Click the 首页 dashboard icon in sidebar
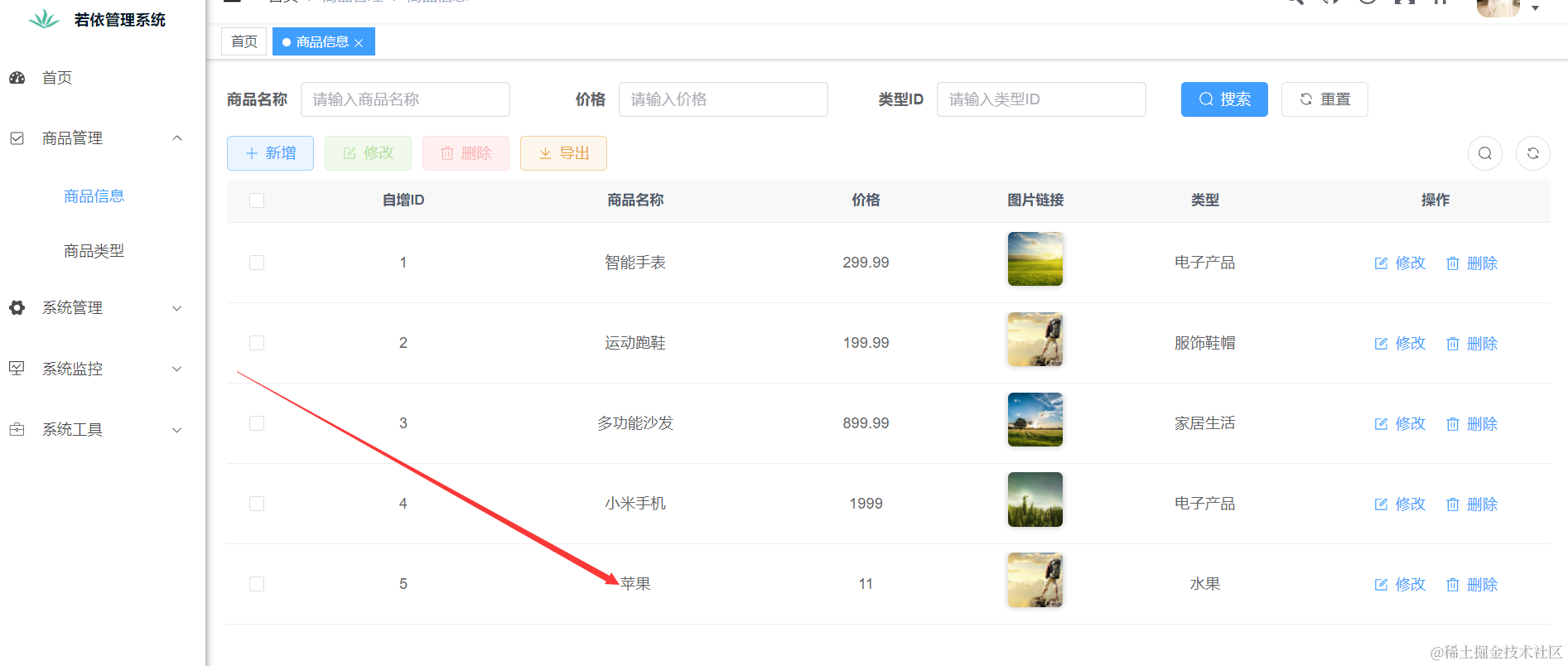 tap(17, 78)
